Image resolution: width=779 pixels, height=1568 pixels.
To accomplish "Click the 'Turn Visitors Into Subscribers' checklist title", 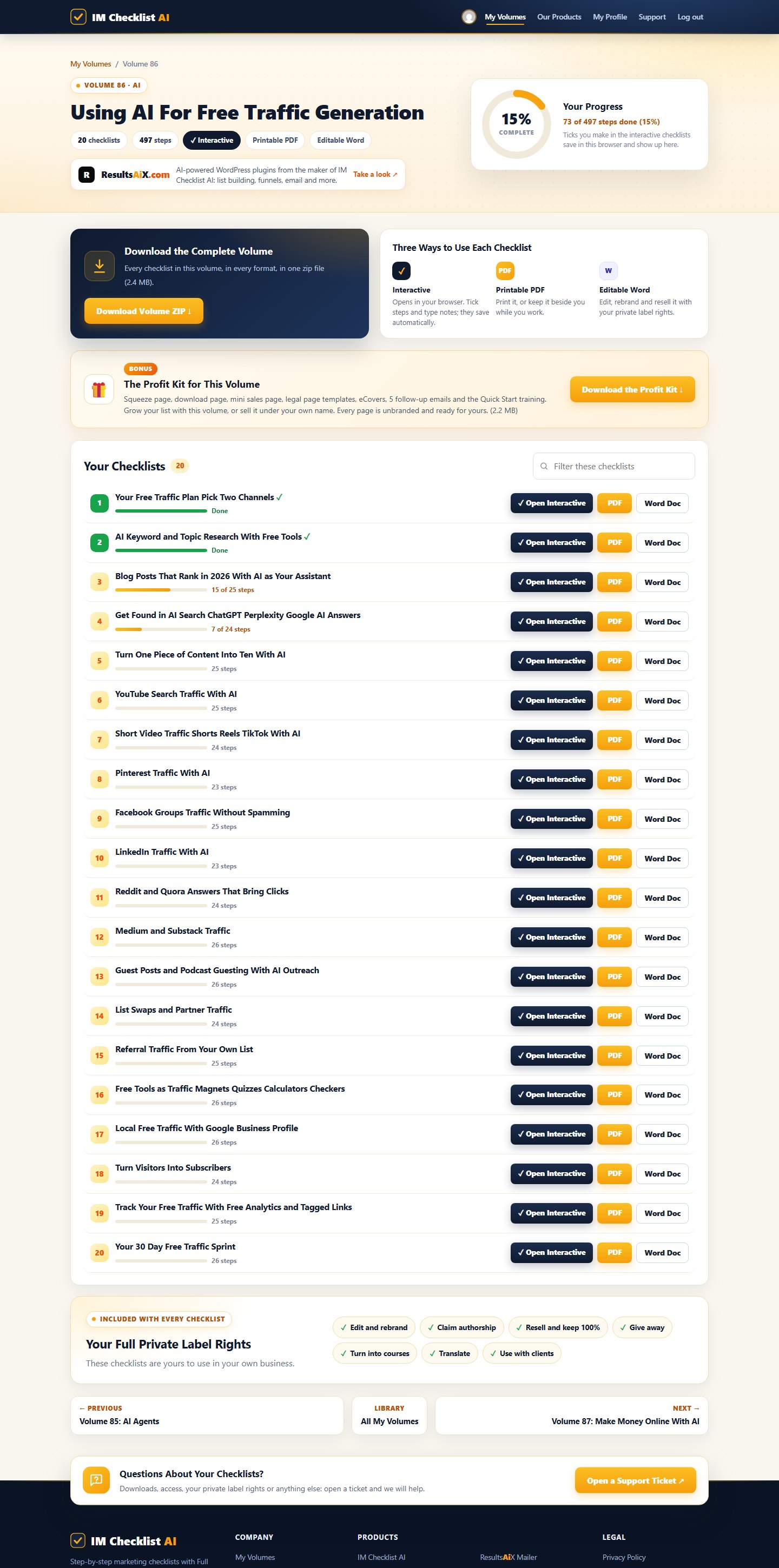I will [173, 1167].
